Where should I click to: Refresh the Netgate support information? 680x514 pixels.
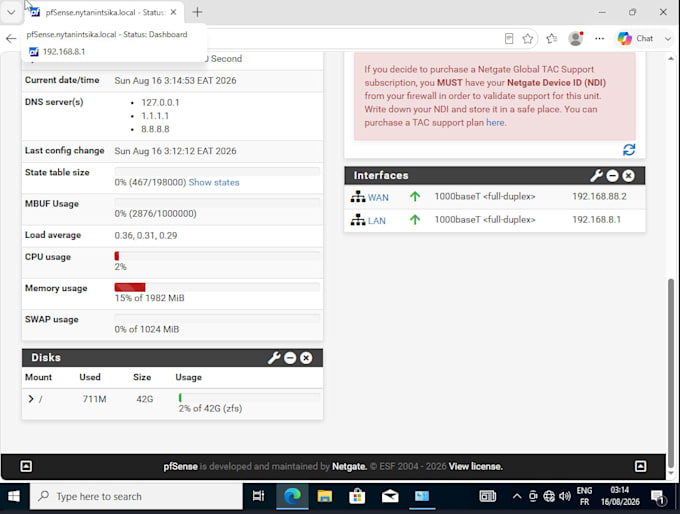[629, 150]
